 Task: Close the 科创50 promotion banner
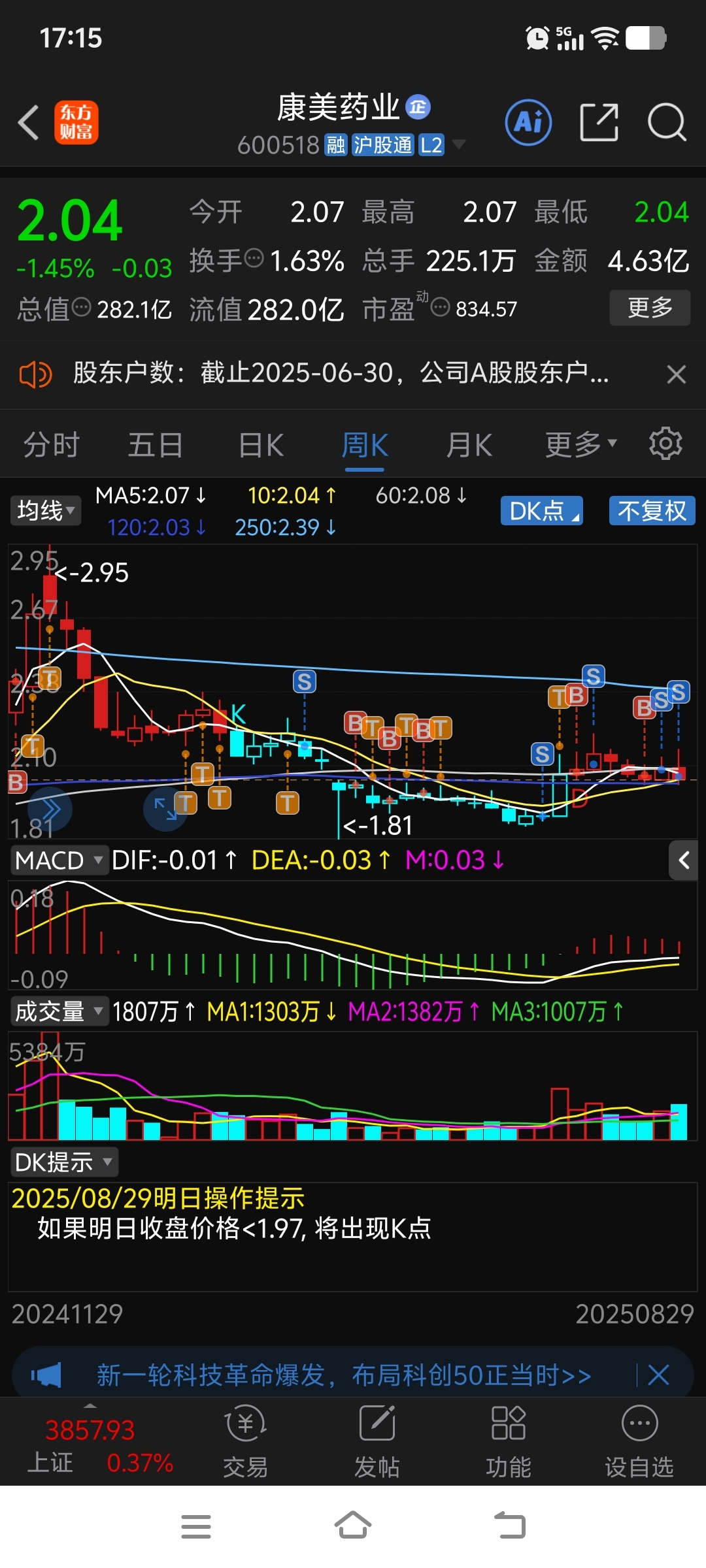tap(658, 1375)
